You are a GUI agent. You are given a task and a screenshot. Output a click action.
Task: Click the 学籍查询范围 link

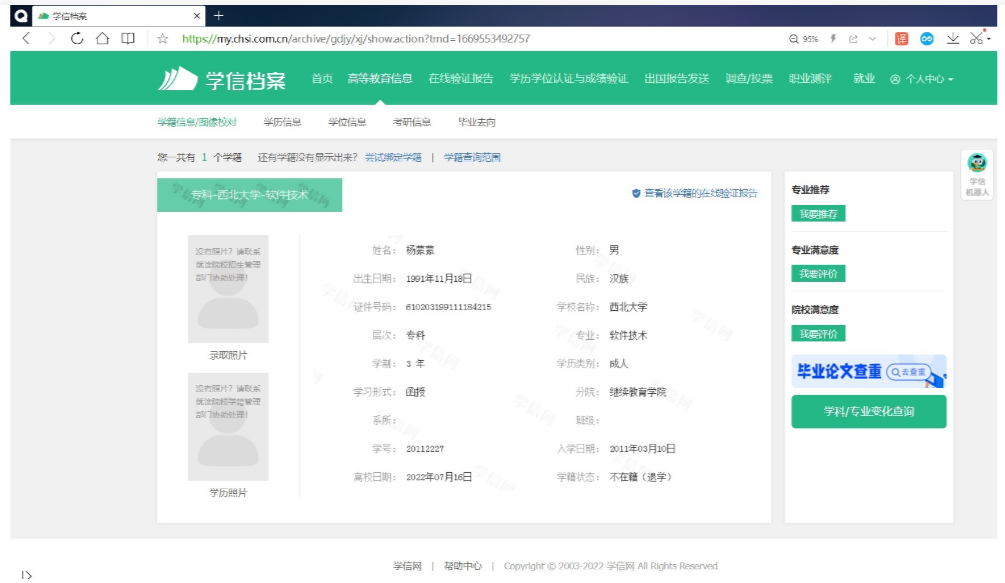[x=472, y=158]
